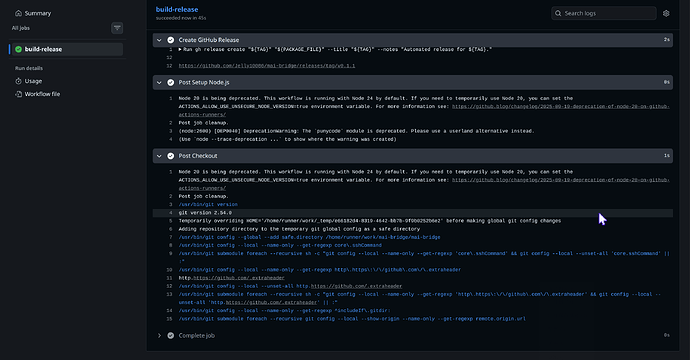690x360 pixels.
Task: Select log line 4 git version
Action: pyautogui.click(x=413, y=213)
